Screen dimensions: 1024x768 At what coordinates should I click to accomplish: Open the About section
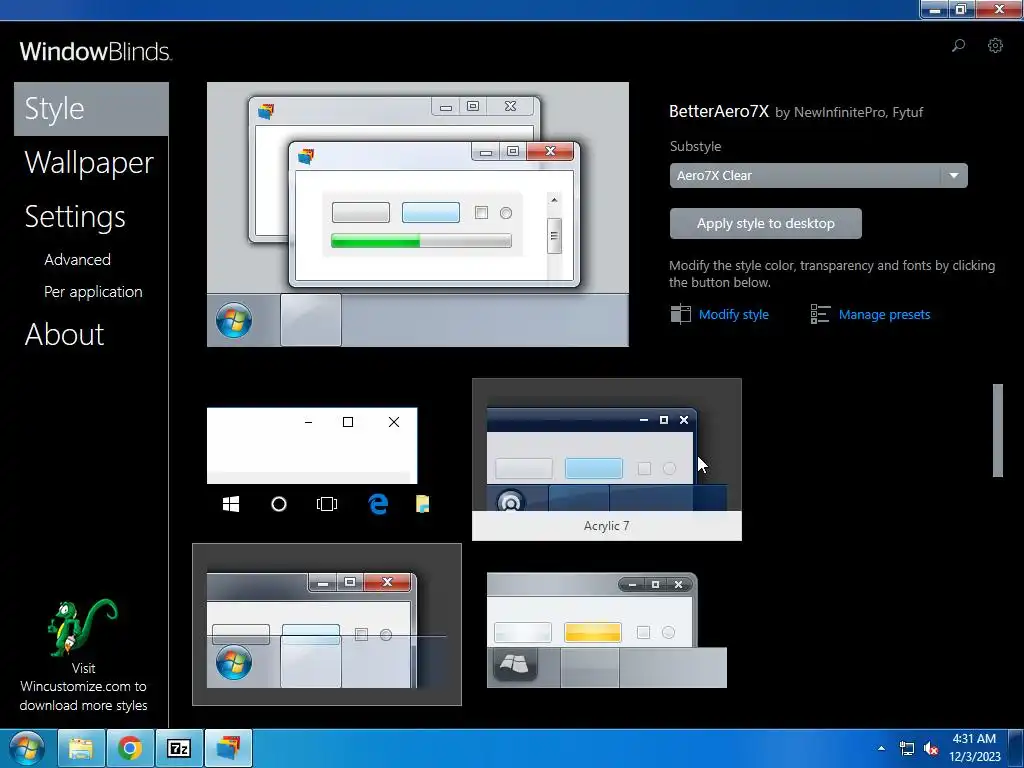click(65, 334)
